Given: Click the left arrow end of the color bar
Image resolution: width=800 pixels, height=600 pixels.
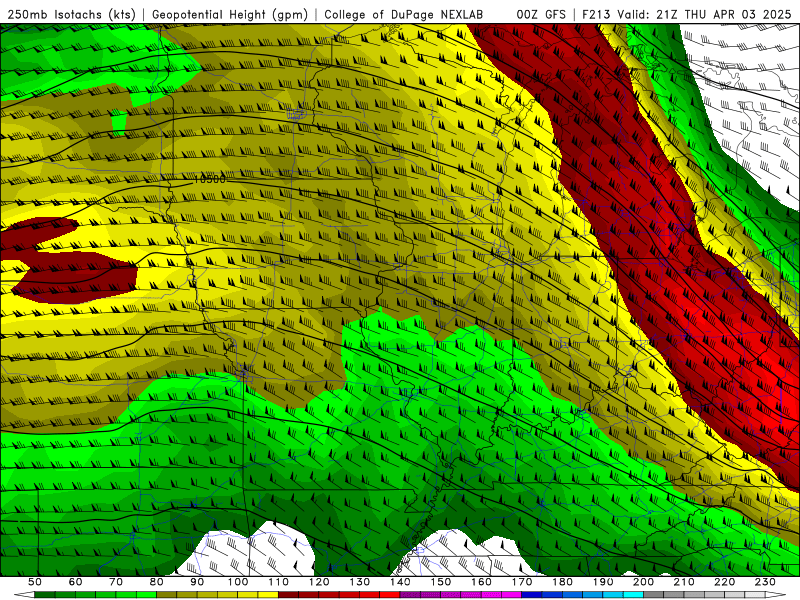Looking at the screenshot, I should coord(24,595).
